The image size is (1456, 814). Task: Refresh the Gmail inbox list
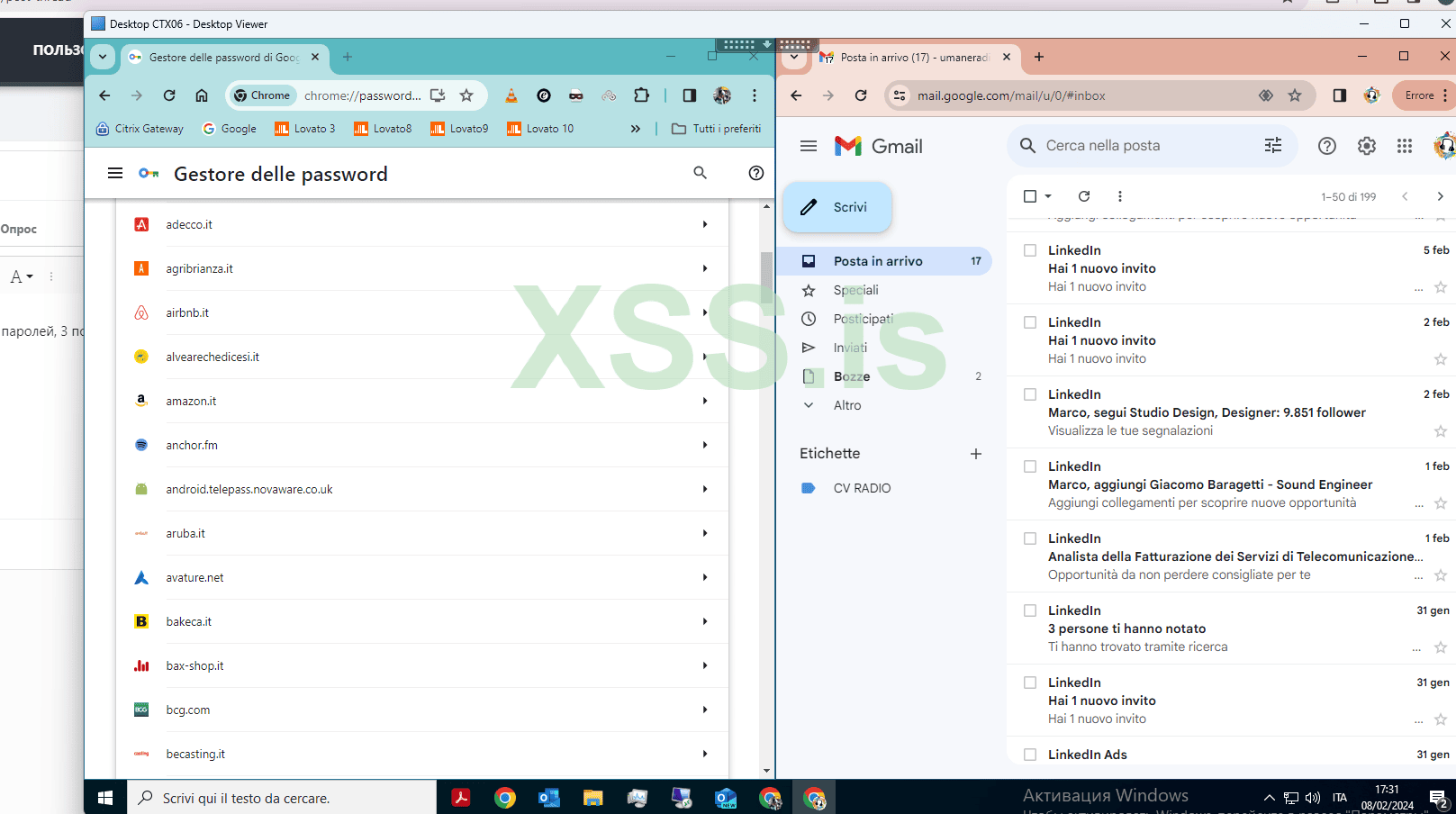coord(1084,196)
